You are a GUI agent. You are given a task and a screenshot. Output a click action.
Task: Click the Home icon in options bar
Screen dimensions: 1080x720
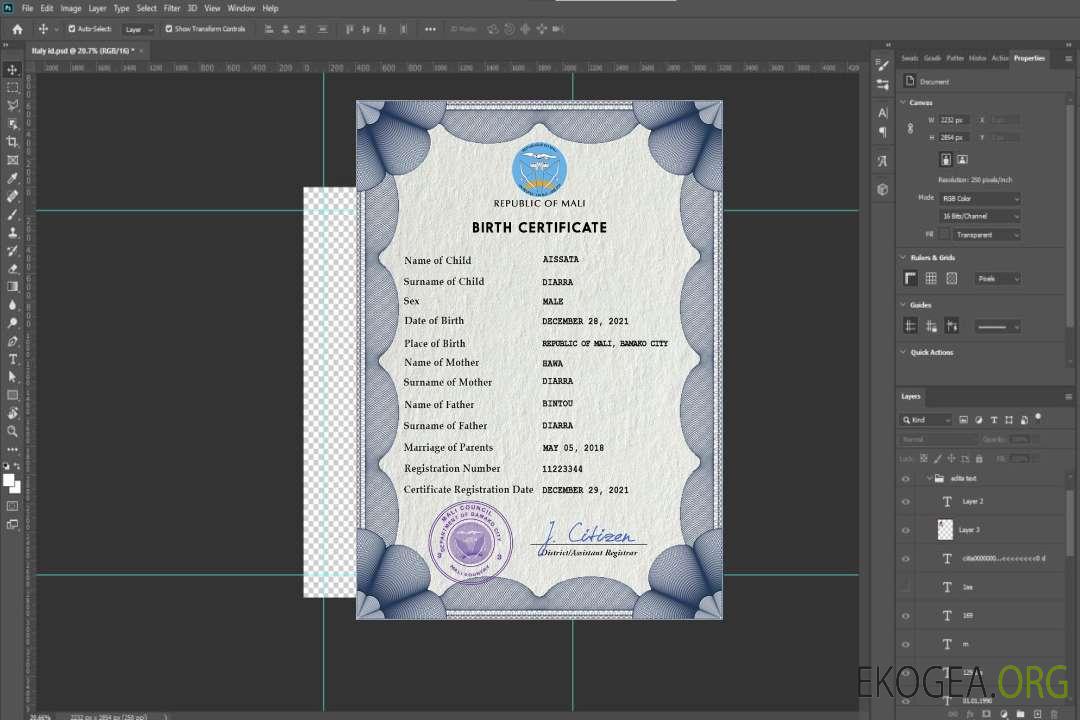tap(17, 29)
